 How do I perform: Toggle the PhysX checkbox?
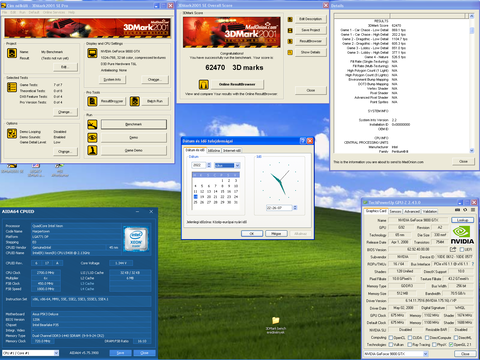point(434,345)
